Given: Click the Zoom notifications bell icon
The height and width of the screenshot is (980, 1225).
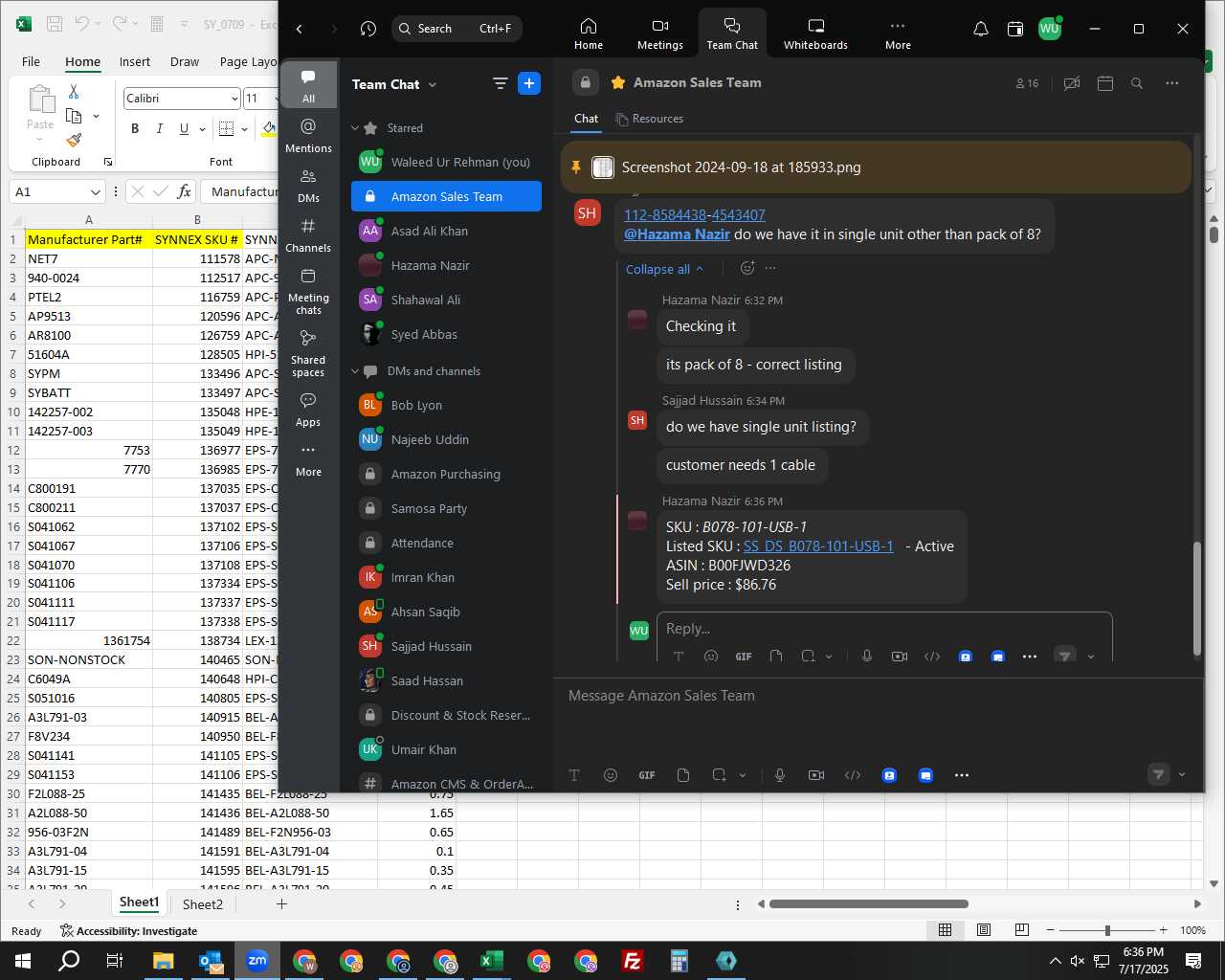Looking at the screenshot, I should (x=981, y=29).
